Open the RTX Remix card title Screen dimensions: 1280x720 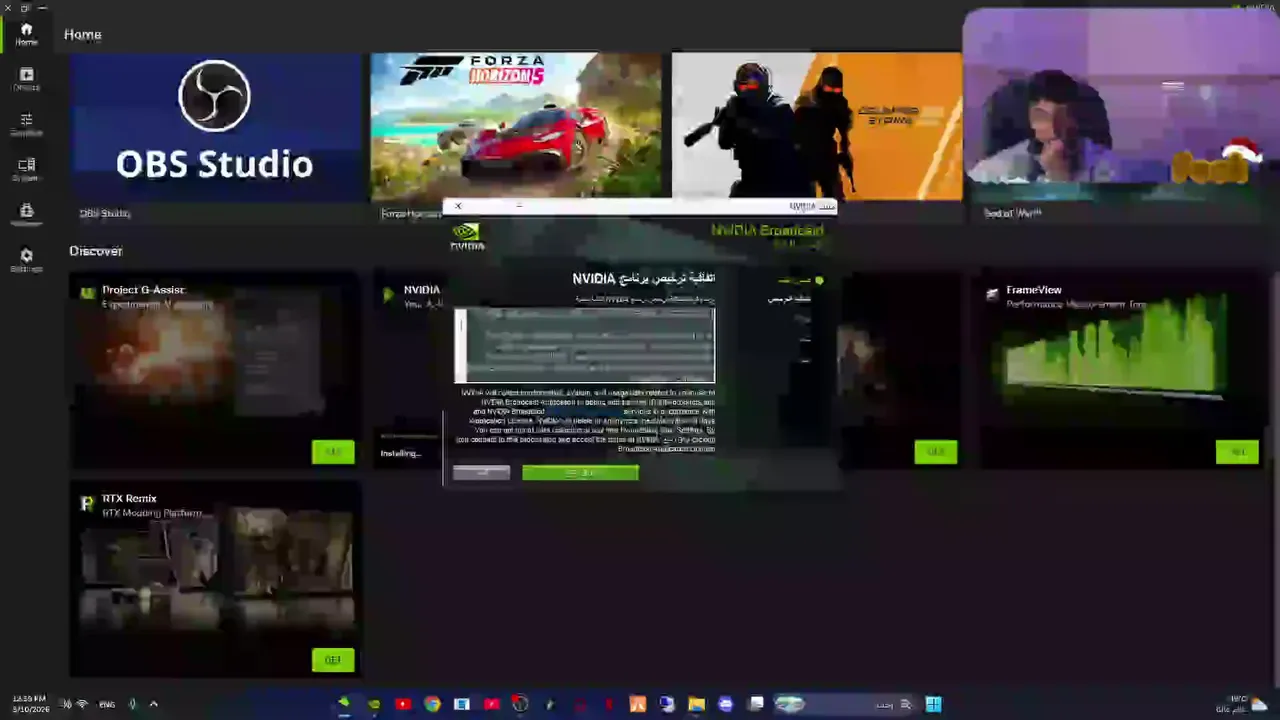[129, 498]
